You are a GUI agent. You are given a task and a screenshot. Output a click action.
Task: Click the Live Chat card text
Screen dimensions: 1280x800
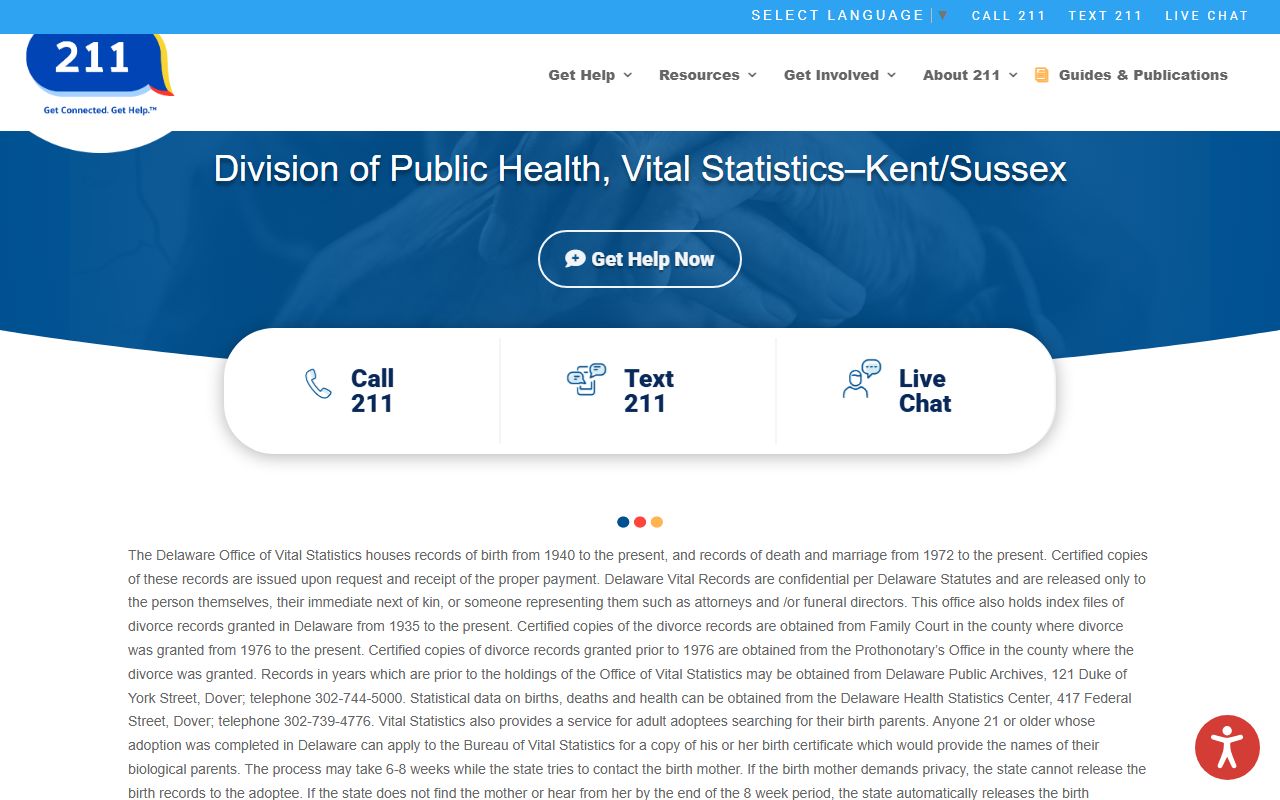pyautogui.click(x=925, y=391)
